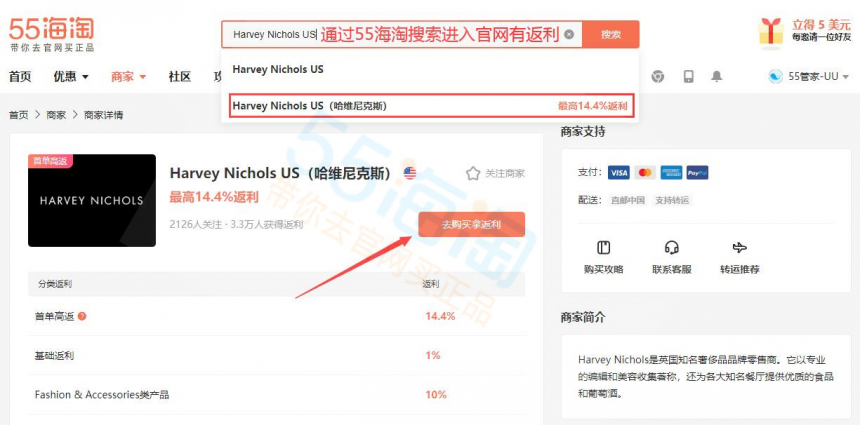Click the US flag icon beside merchant name
The image size is (860, 425).
(x=410, y=173)
